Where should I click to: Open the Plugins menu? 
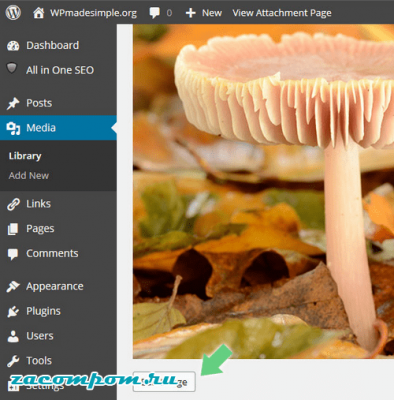(43, 311)
